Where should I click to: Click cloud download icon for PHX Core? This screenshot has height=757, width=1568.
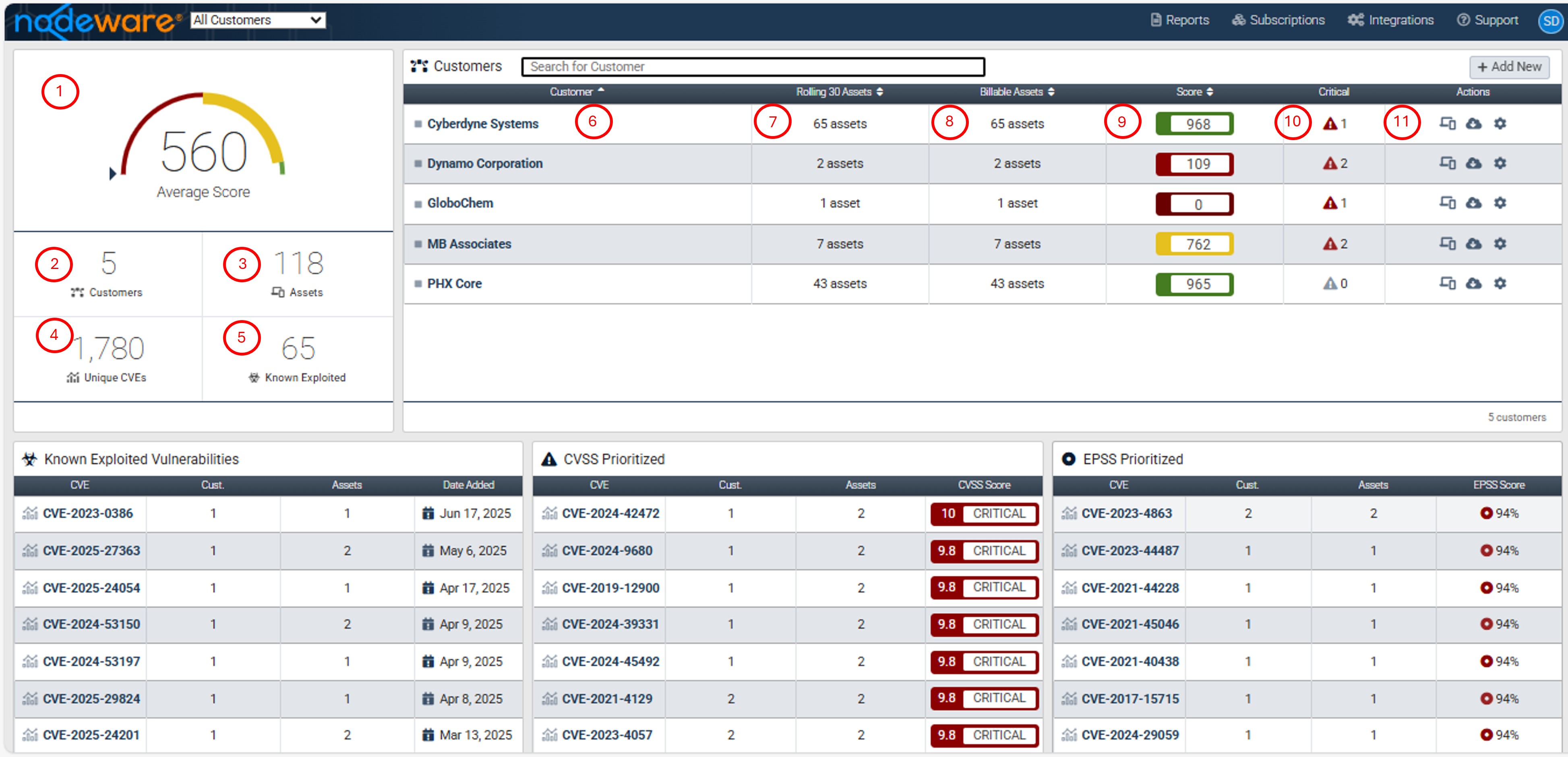1473,283
